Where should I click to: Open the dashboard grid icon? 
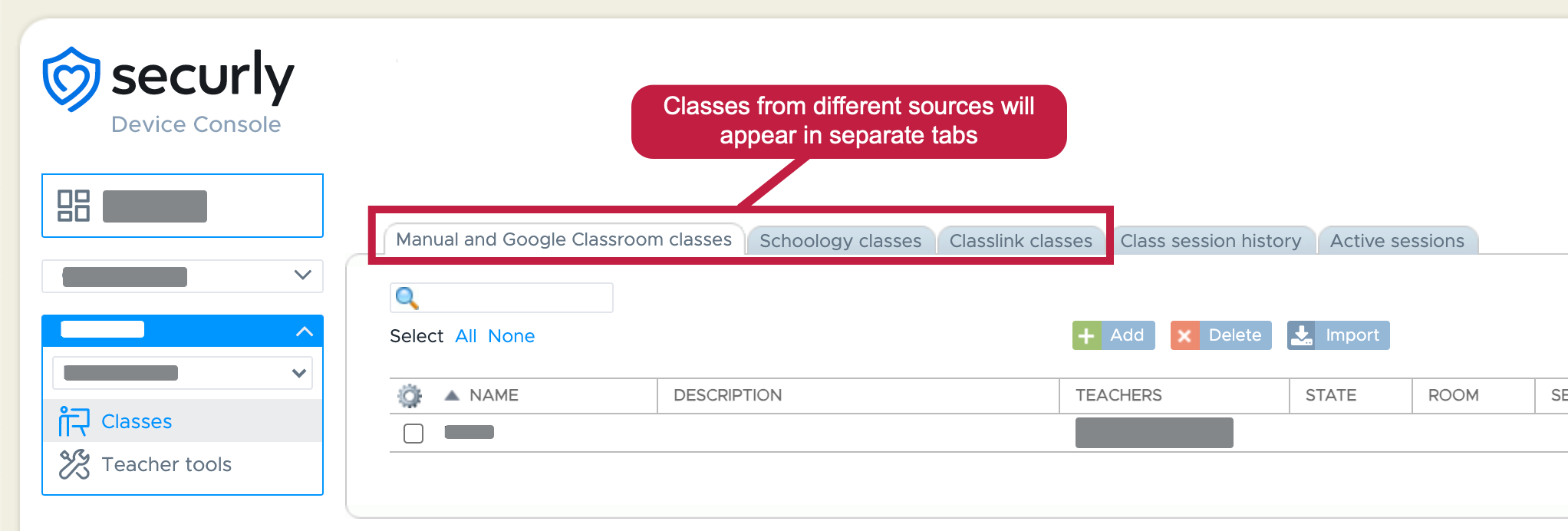point(74,206)
